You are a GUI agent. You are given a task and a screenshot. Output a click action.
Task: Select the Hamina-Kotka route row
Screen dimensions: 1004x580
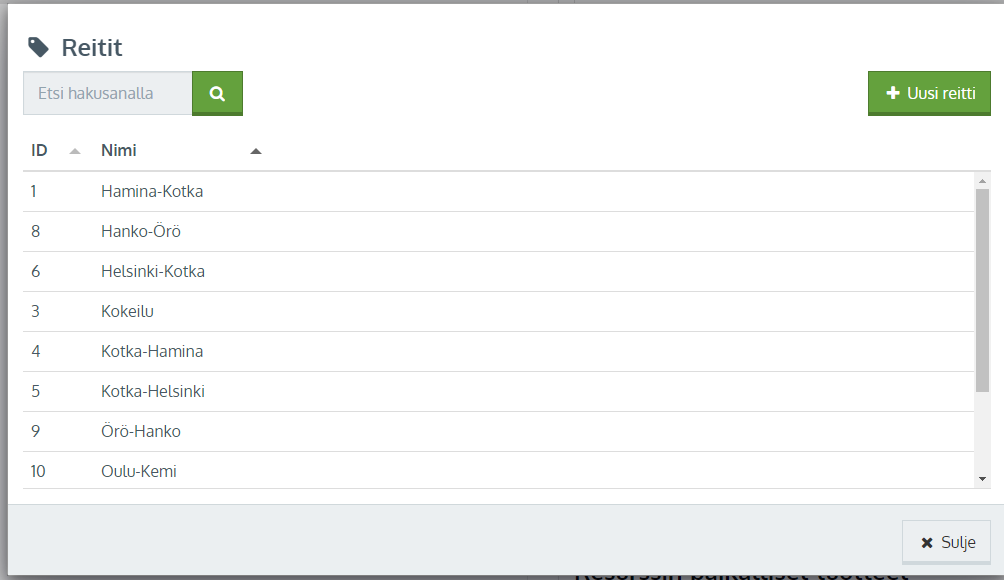coord(152,191)
